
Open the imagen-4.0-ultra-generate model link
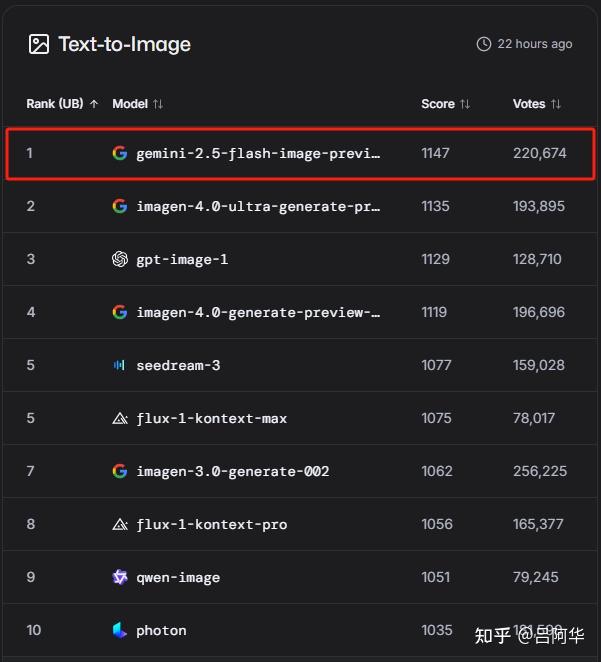[x=258, y=206]
